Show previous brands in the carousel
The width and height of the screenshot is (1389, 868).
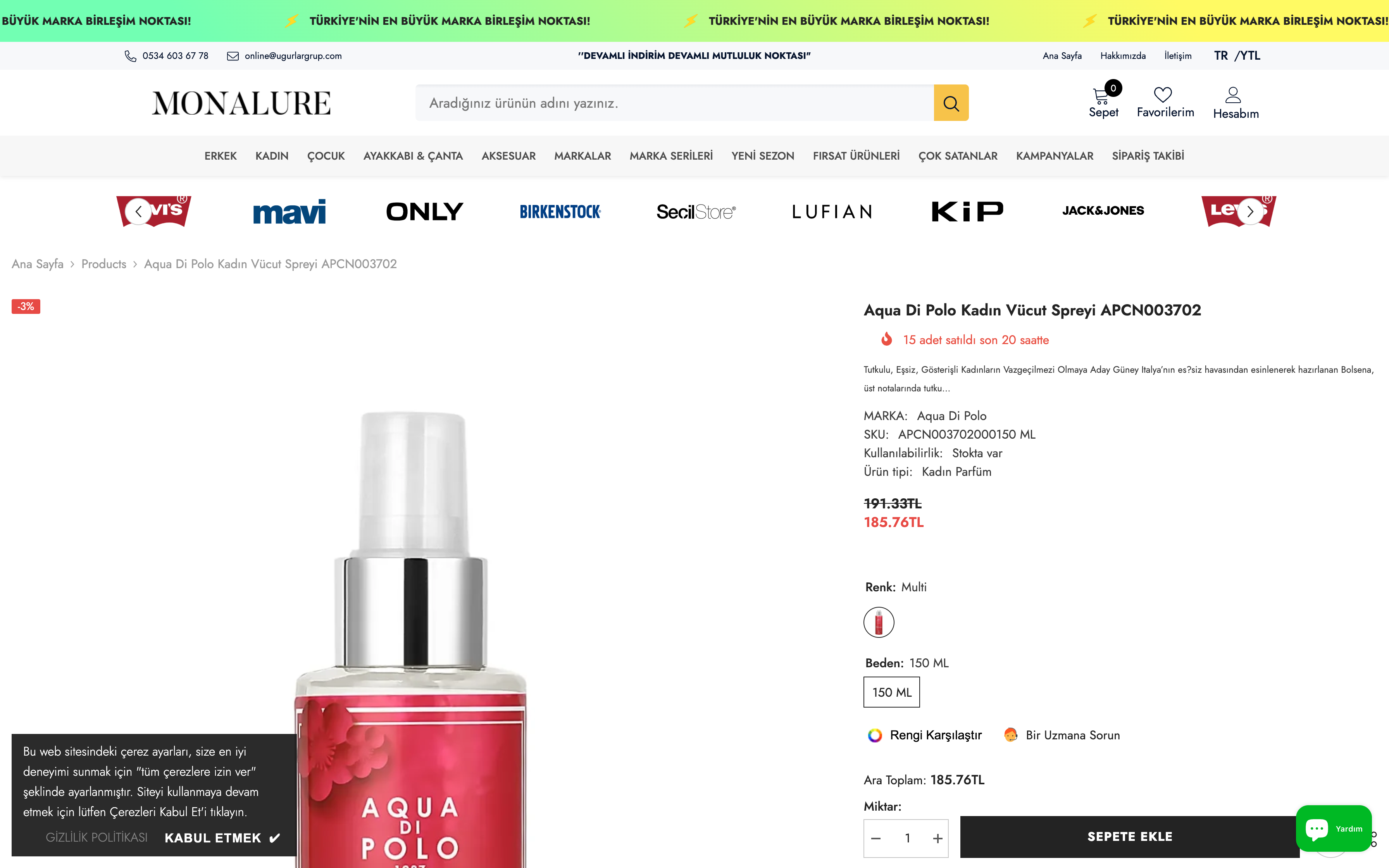click(x=138, y=211)
